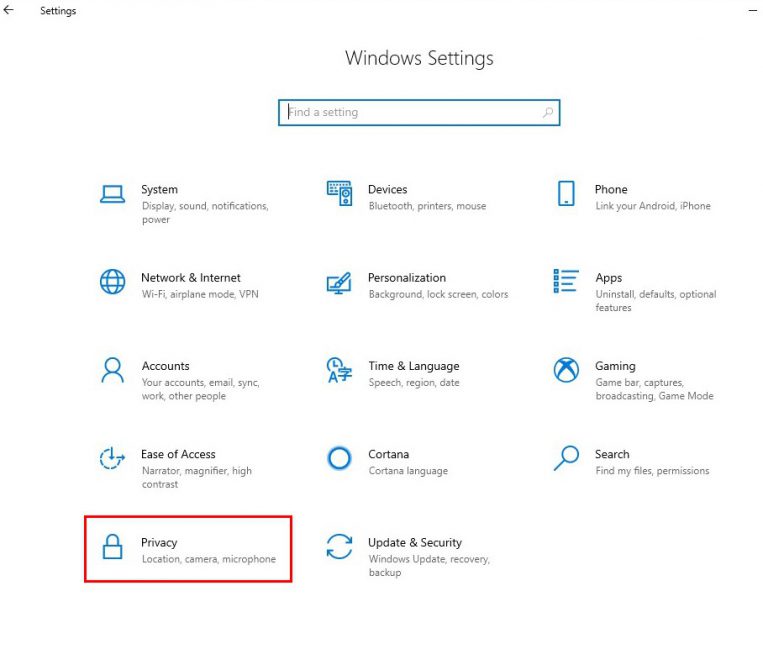Open the Phone settings title
The width and height of the screenshot is (763, 660).
(x=611, y=189)
